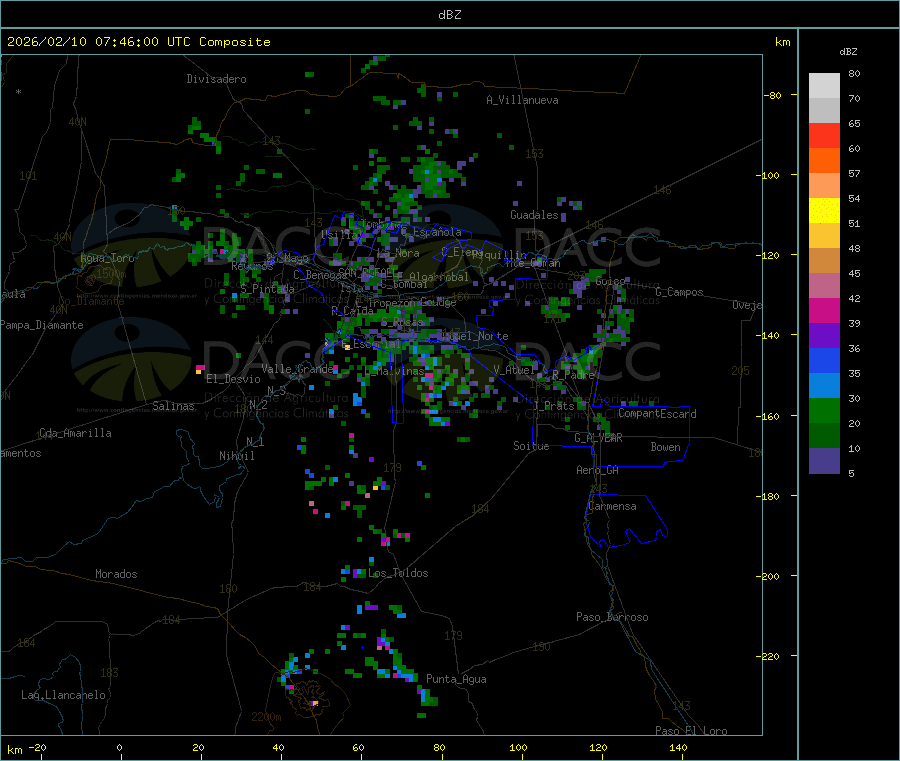Select the magenta 42 dBZ legend swatch
900x761 pixels.
click(x=824, y=310)
